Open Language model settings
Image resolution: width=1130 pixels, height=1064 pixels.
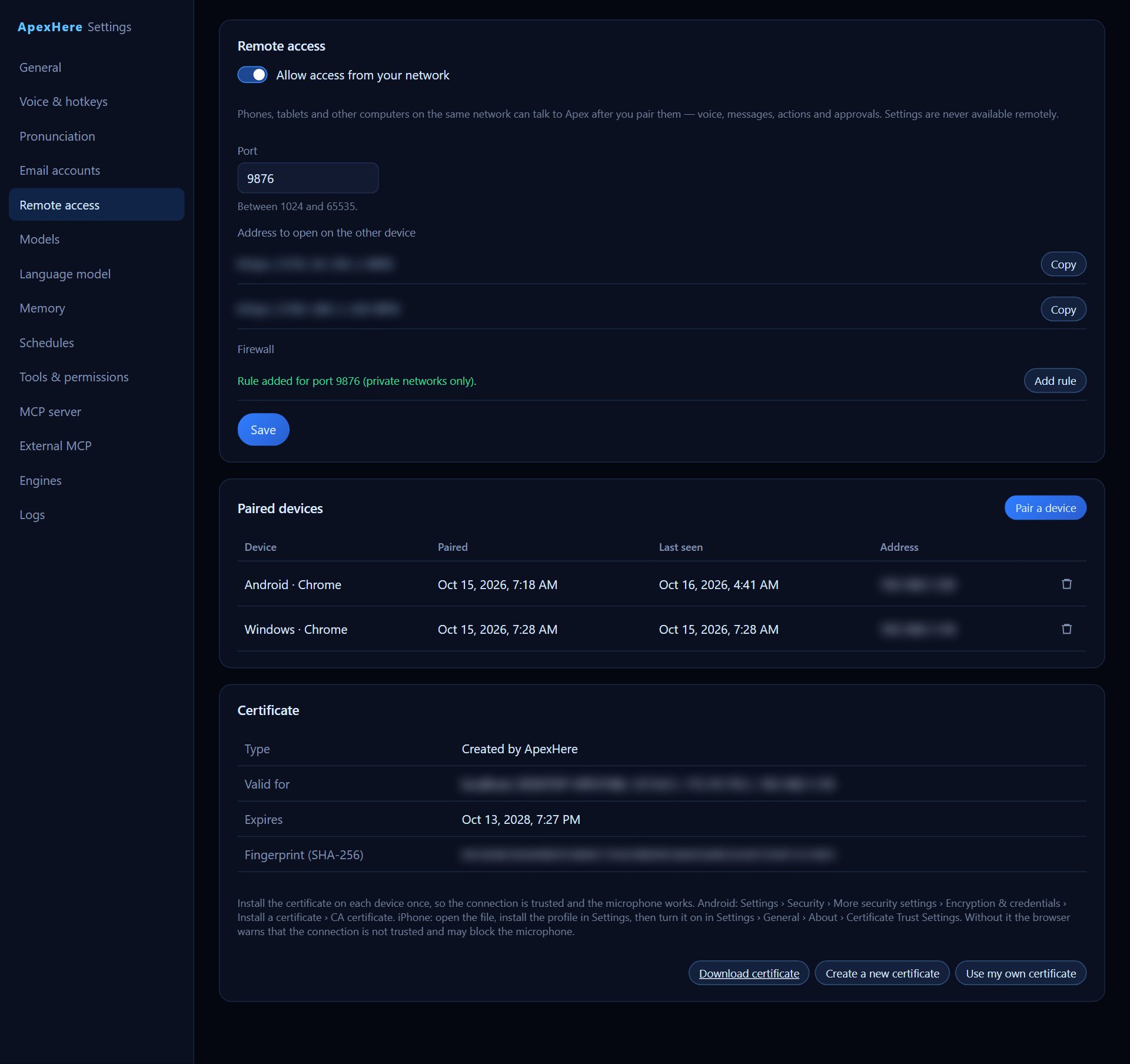tap(97, 274)
